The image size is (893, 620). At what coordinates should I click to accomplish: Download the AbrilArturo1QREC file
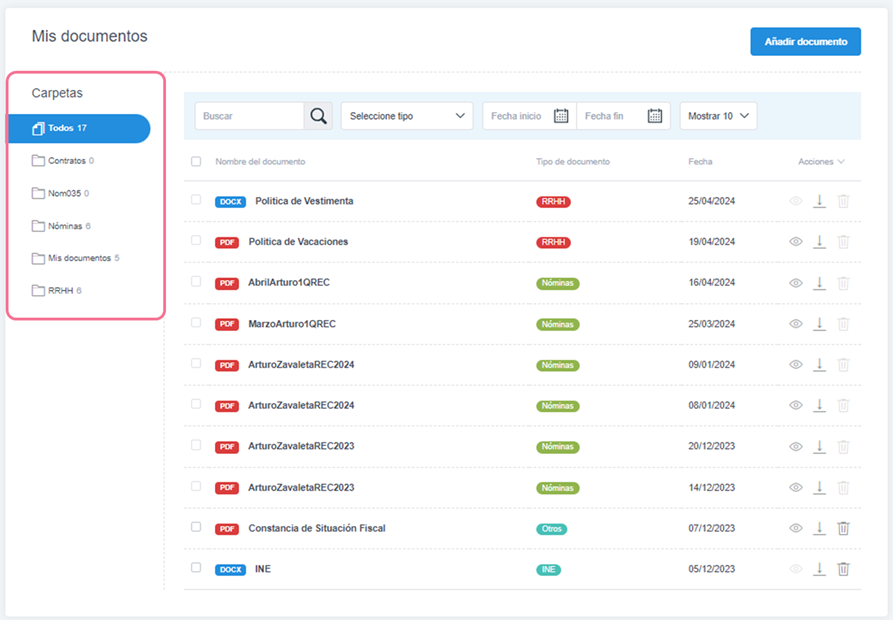coord(819,283)
